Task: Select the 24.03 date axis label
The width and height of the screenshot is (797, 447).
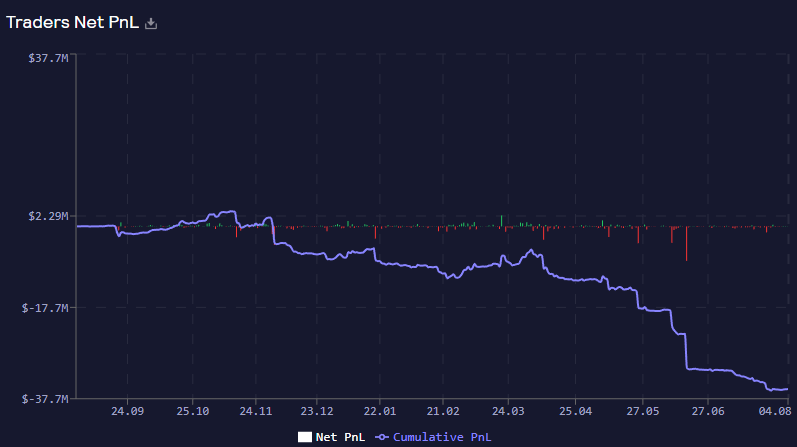Action: [508, 411]
